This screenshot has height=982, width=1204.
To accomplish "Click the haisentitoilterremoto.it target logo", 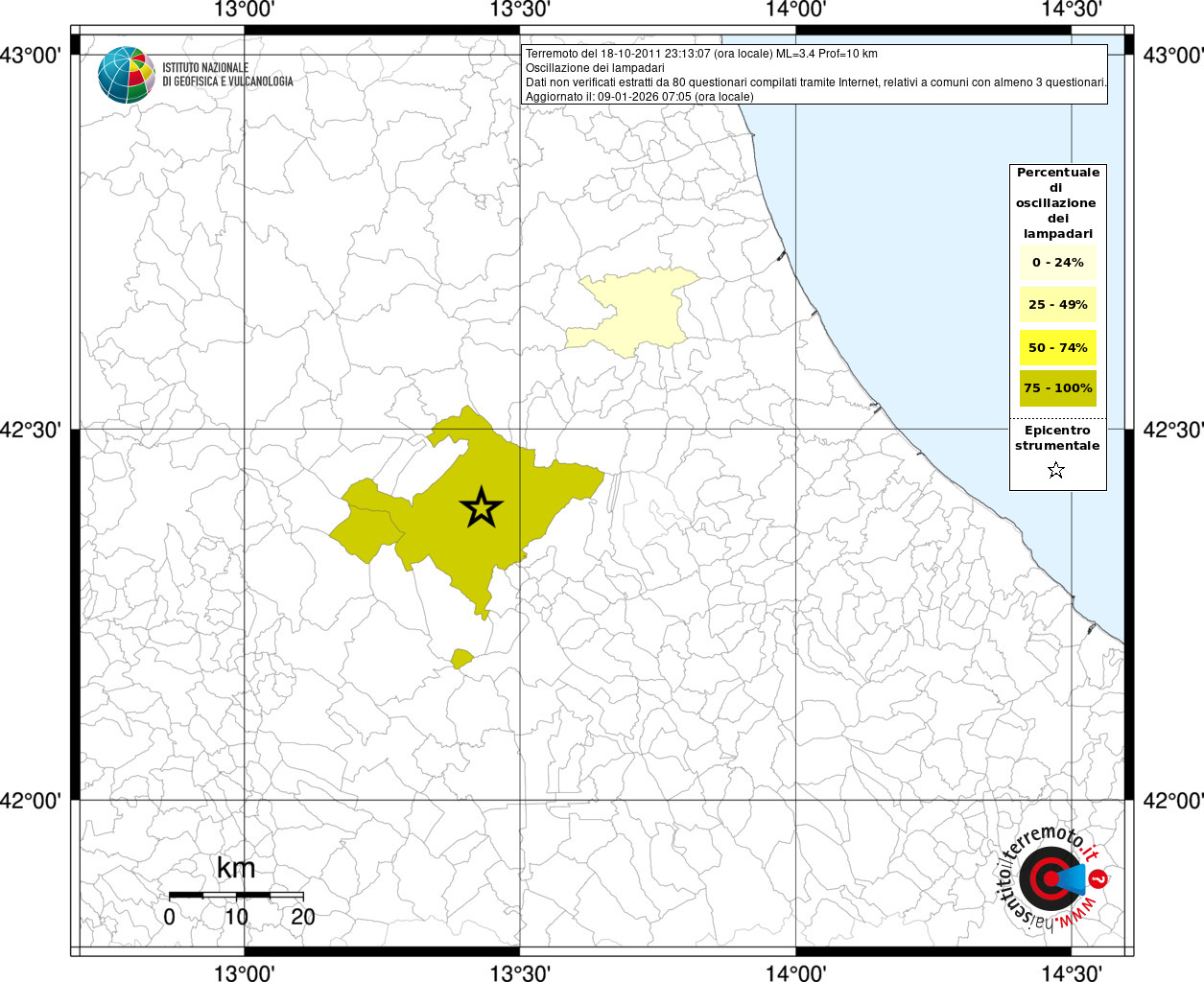I will [x=1051, y=877].
